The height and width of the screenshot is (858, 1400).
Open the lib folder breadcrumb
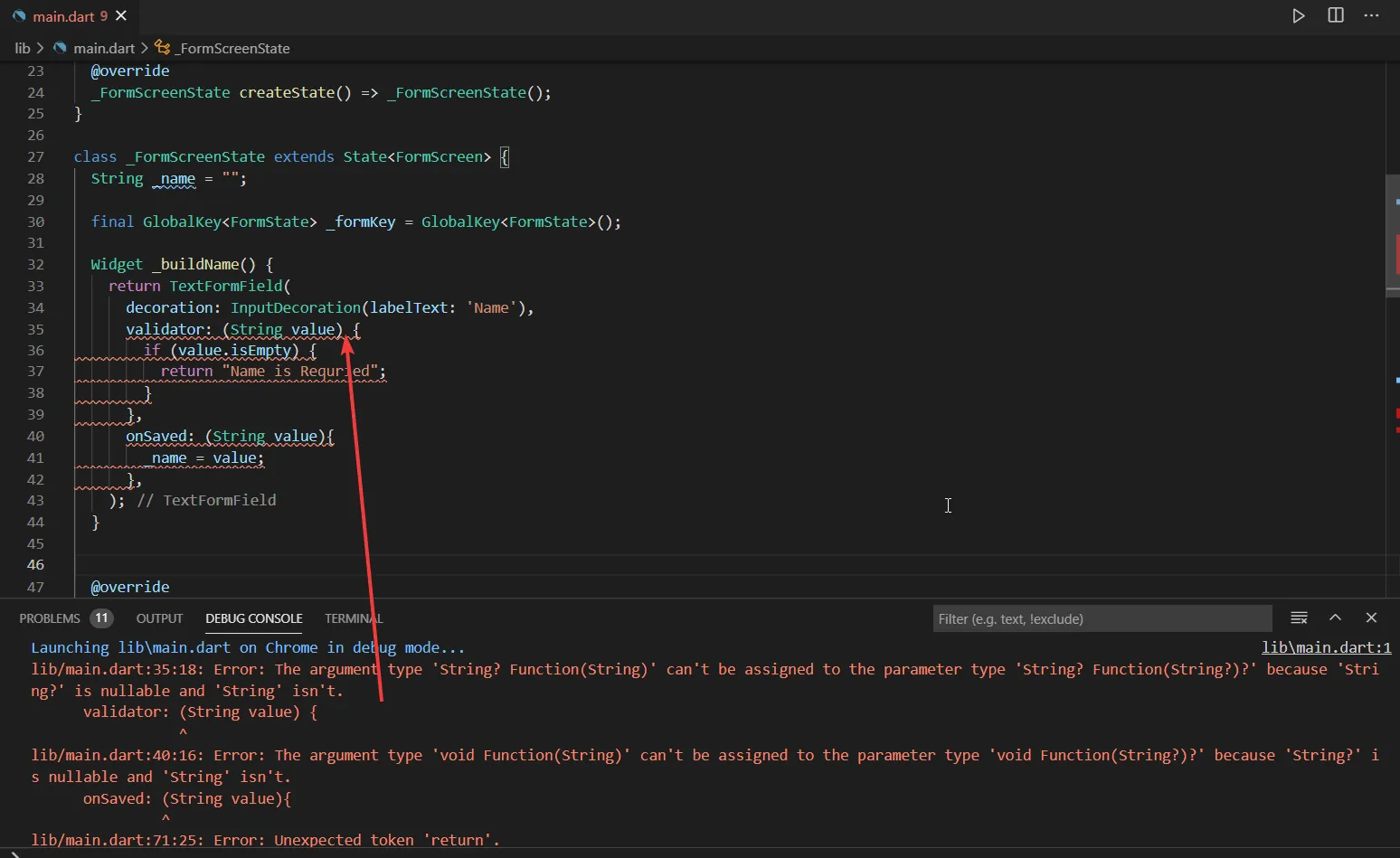coord(23,48)
